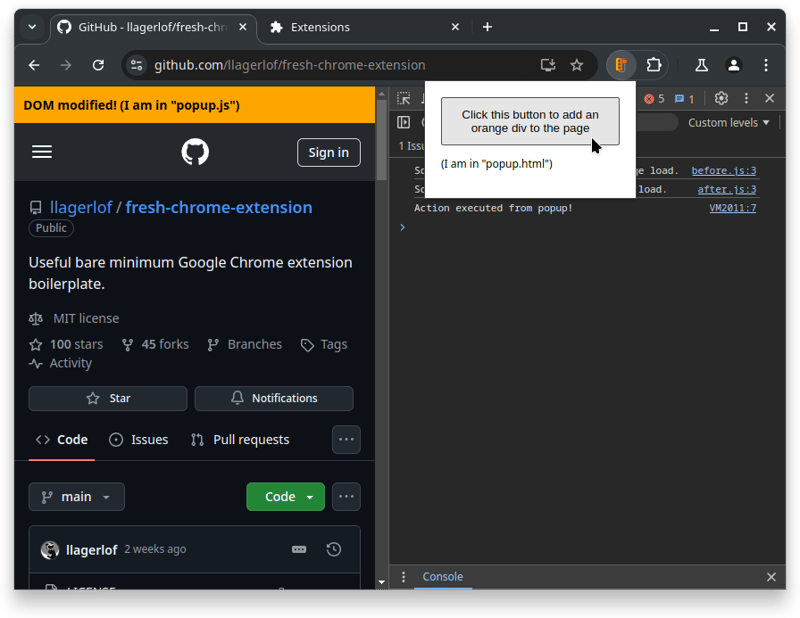
Task: Select the Issues tab
Action: 139,440
